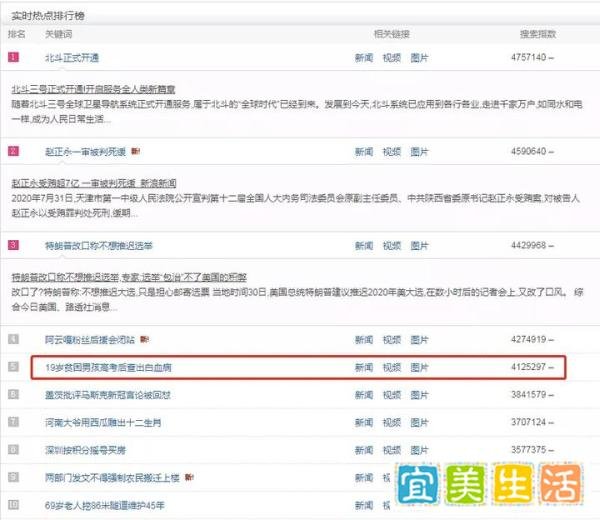Click rank 3 badge
The image size is (600, 520).
tap(13, 245)
